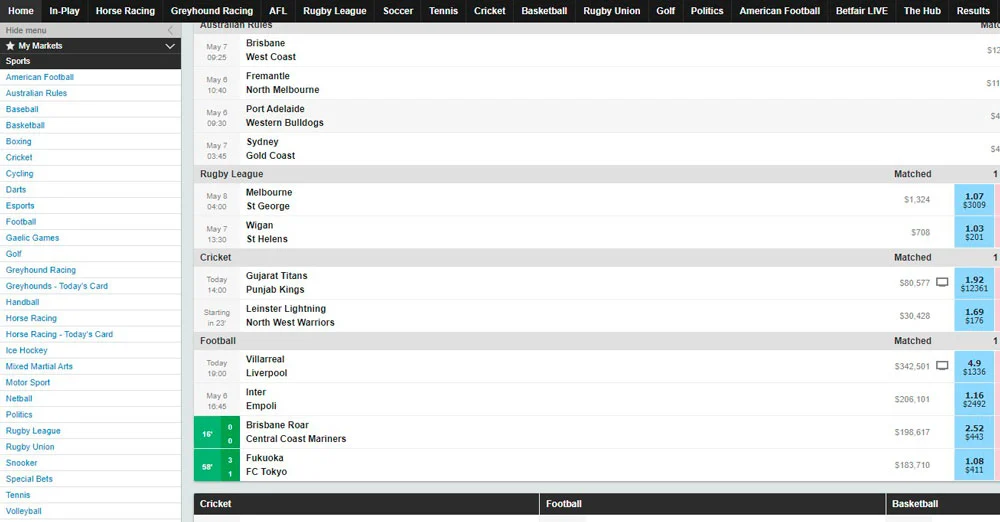Image resolution: width=1000 pixels, height=522 pixels.
Task: Open the Results tab
Action: pos(973,11)
